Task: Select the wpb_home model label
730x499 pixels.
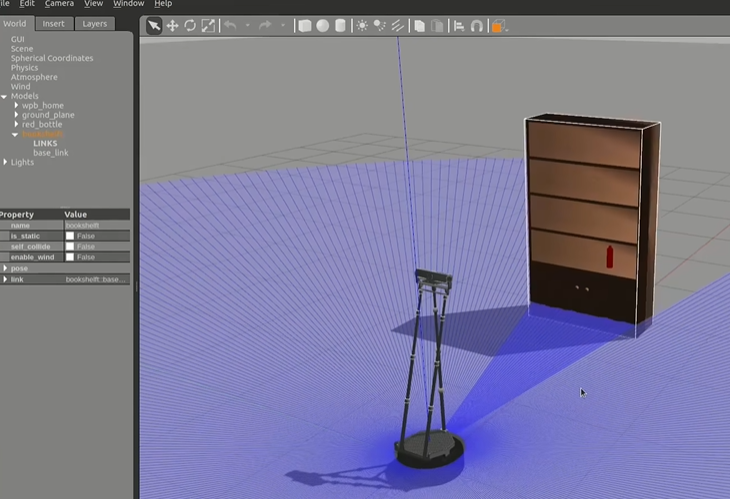Action: [x=43, y=106]
